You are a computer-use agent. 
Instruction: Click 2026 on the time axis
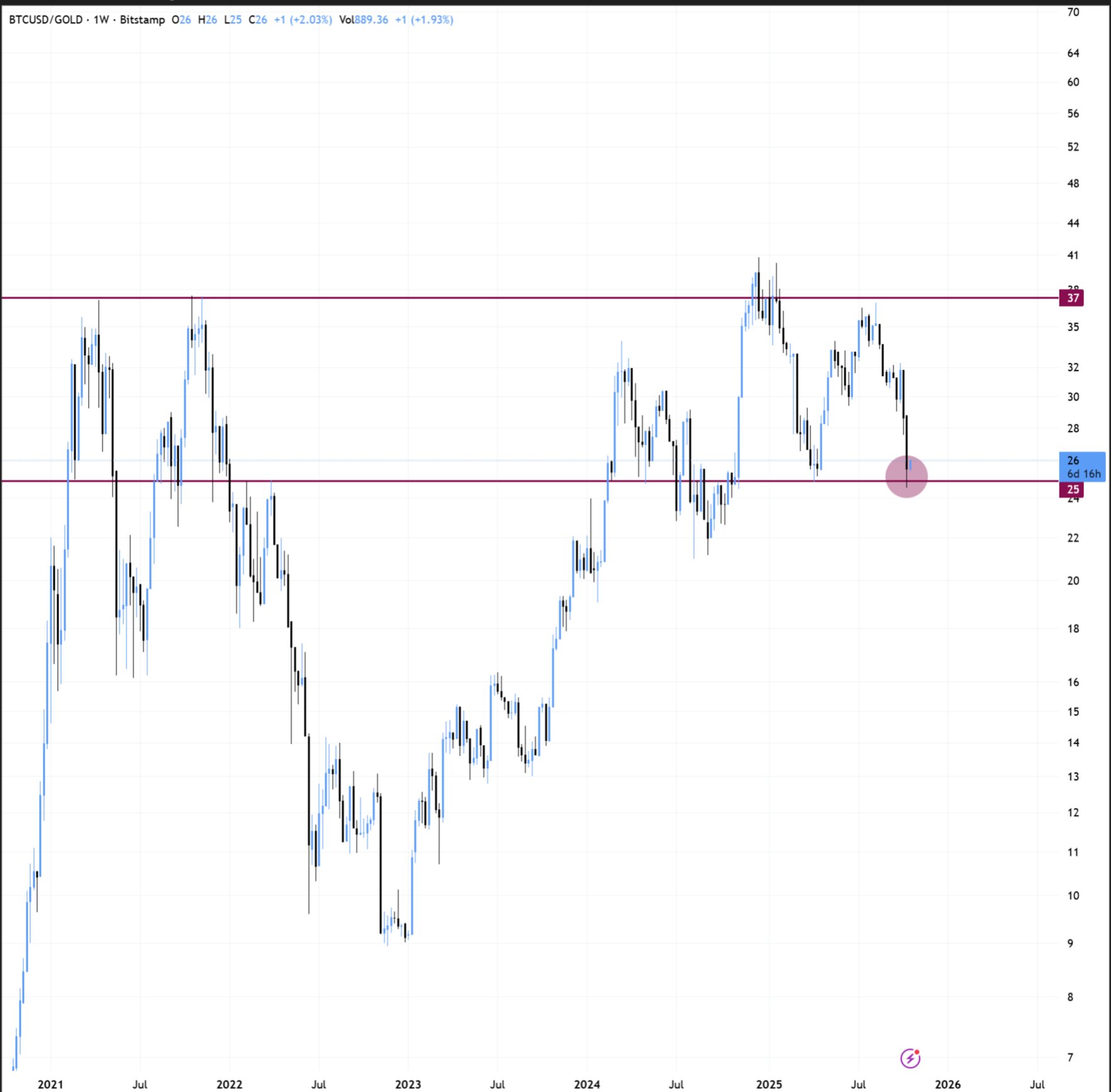coord(948,1084)
